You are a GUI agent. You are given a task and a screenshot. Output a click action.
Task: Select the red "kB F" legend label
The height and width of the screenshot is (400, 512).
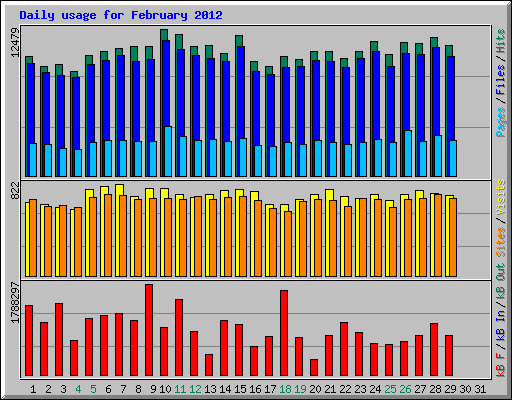tap(501, 365)
